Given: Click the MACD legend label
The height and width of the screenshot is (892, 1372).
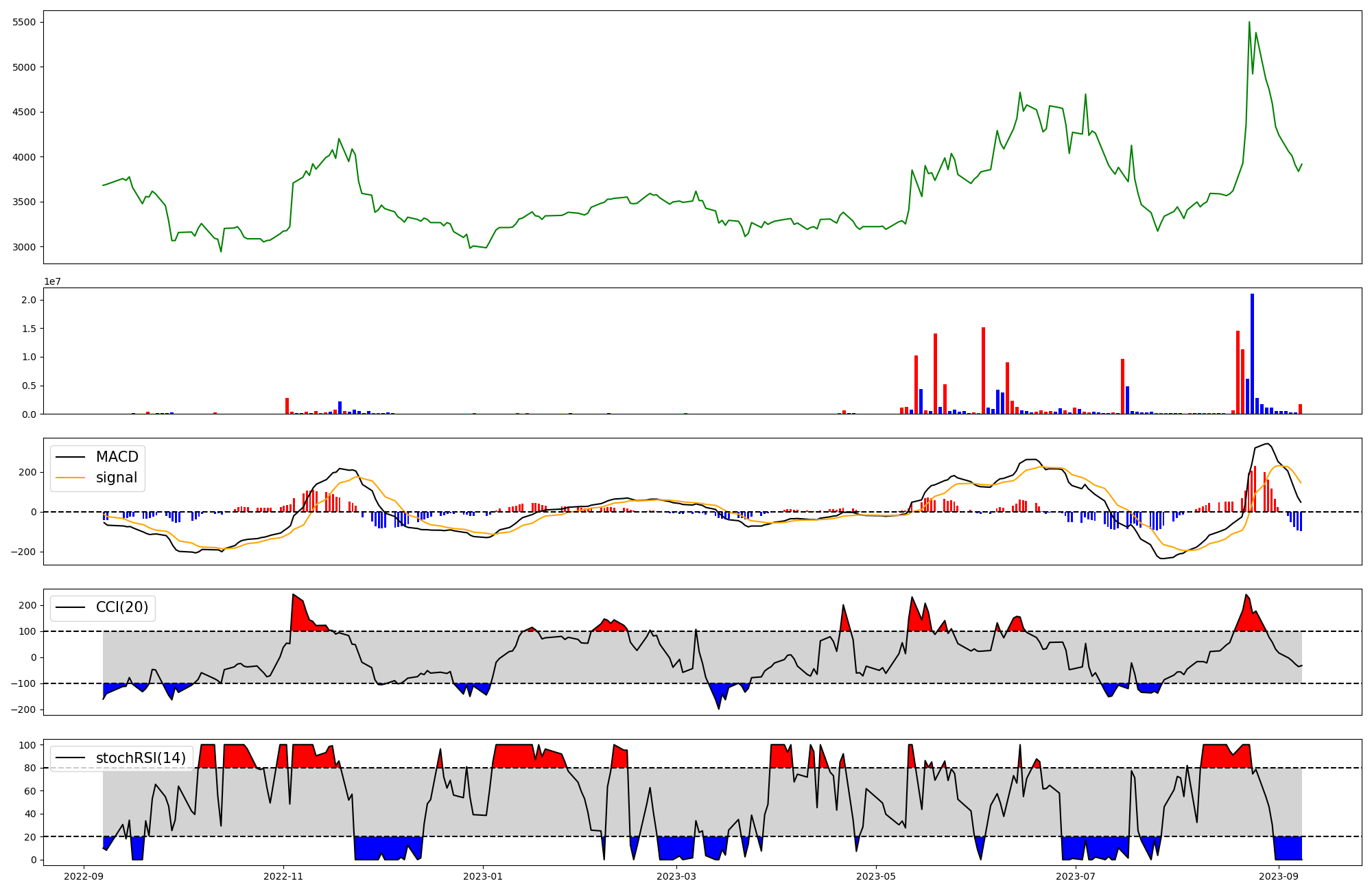Looking at the screenshot, I should [117, 457].
